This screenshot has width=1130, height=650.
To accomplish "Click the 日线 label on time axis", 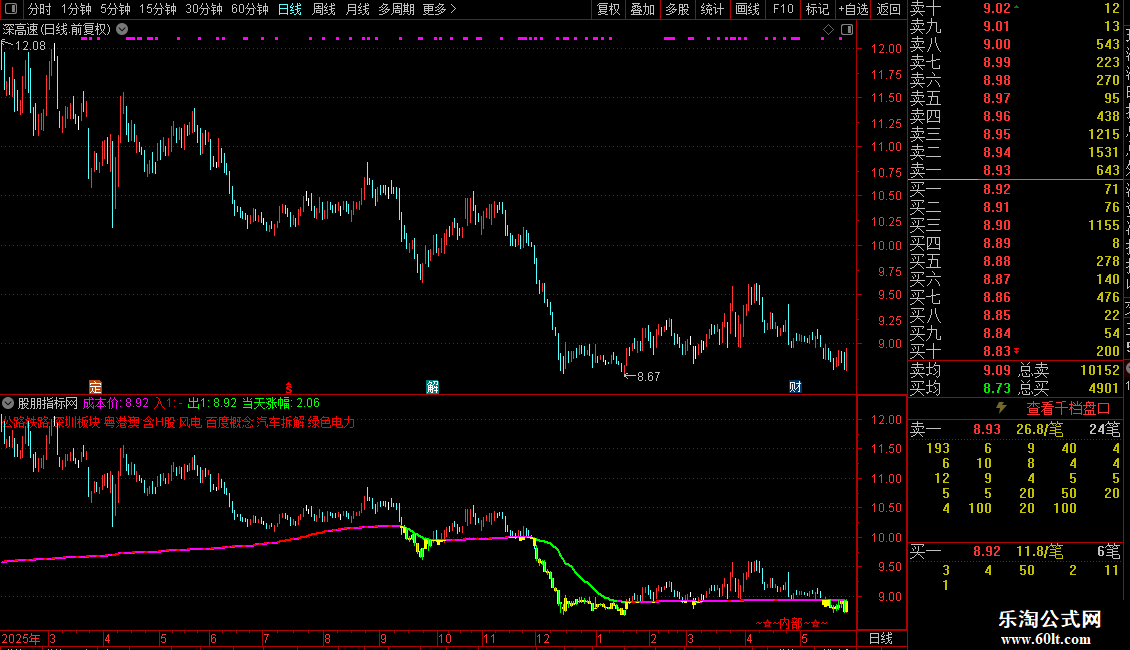I will pos(881,638).
